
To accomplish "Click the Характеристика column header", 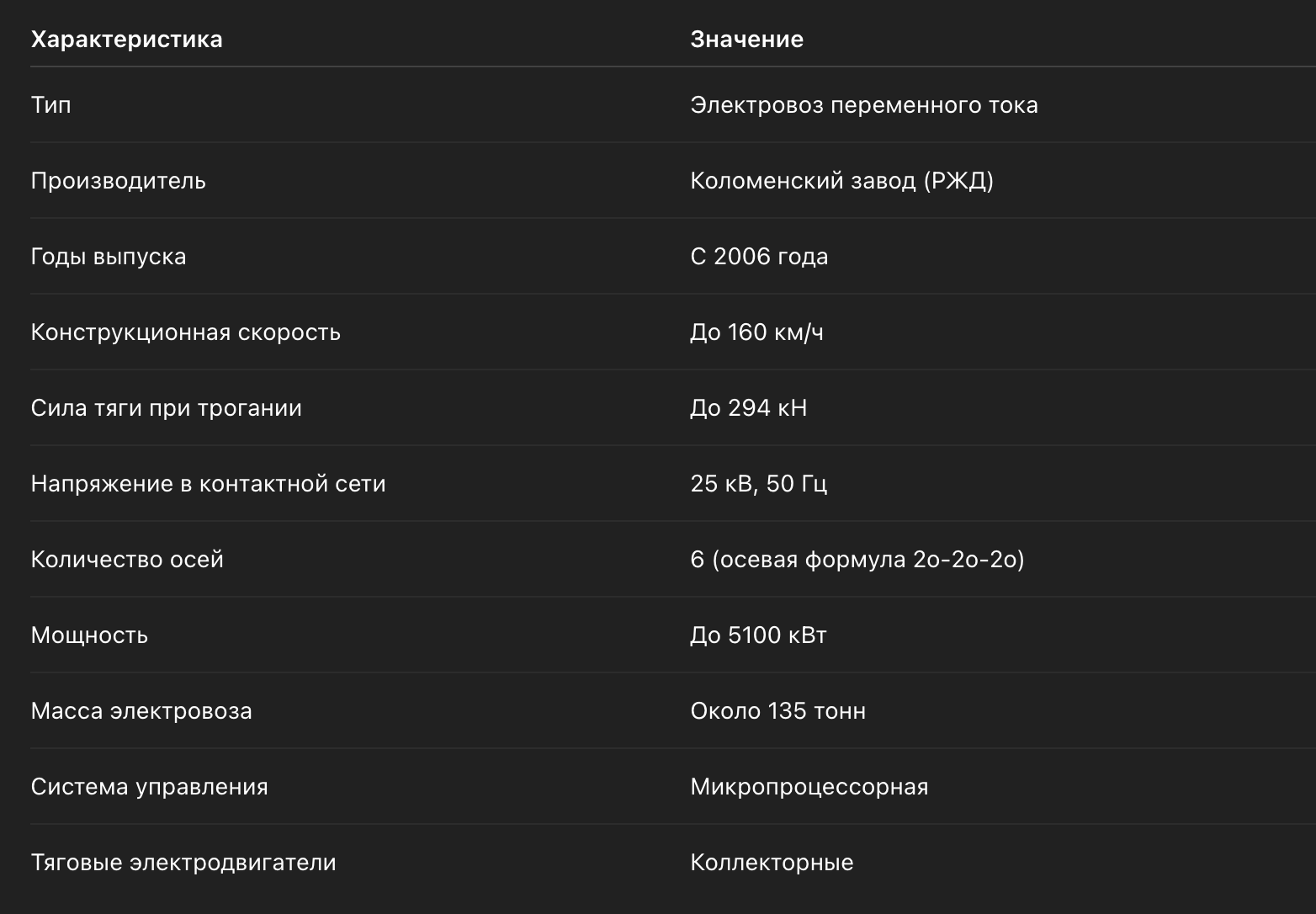I will coord(126,40).
